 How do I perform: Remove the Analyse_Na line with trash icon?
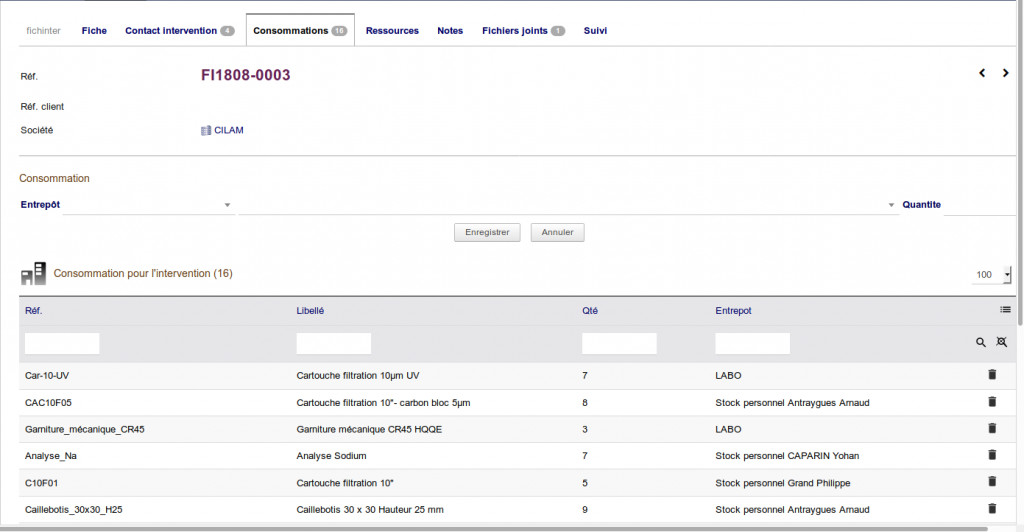pyautogui.click(x=992, y=455)
